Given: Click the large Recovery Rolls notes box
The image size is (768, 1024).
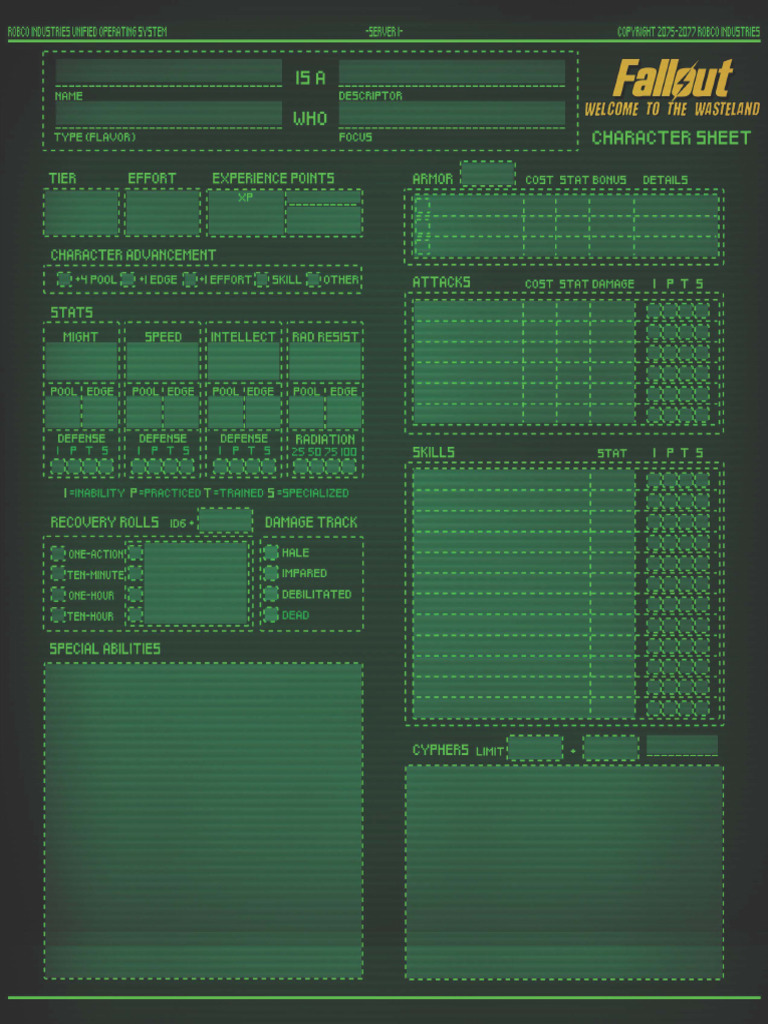Looking at the screenshot, I should 196,583.
